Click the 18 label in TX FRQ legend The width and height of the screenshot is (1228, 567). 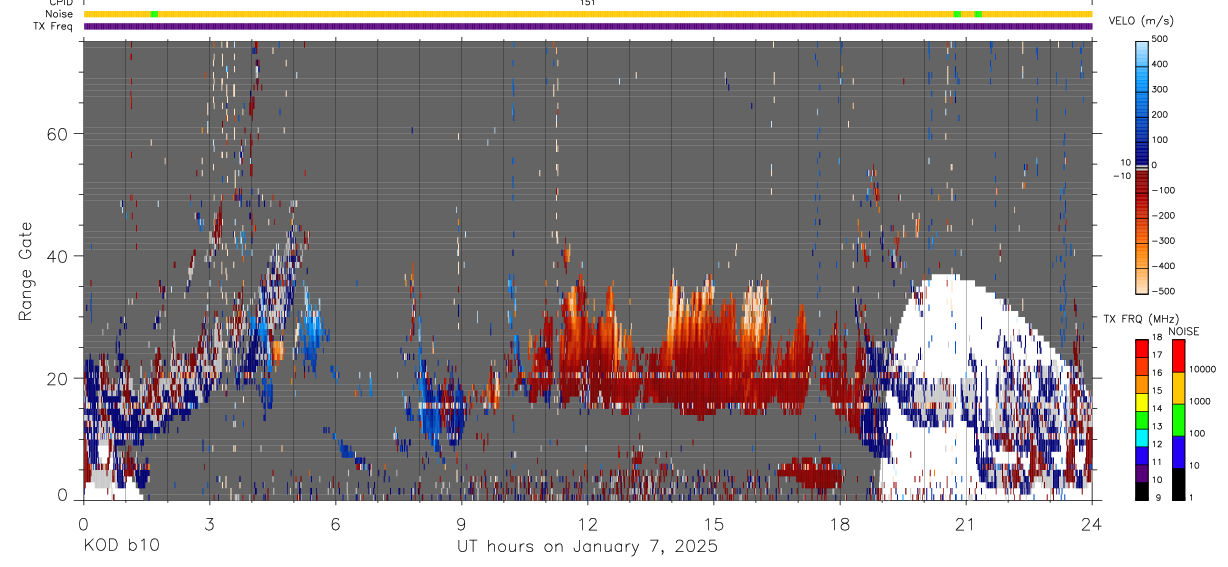click(x=1157, y=337)
